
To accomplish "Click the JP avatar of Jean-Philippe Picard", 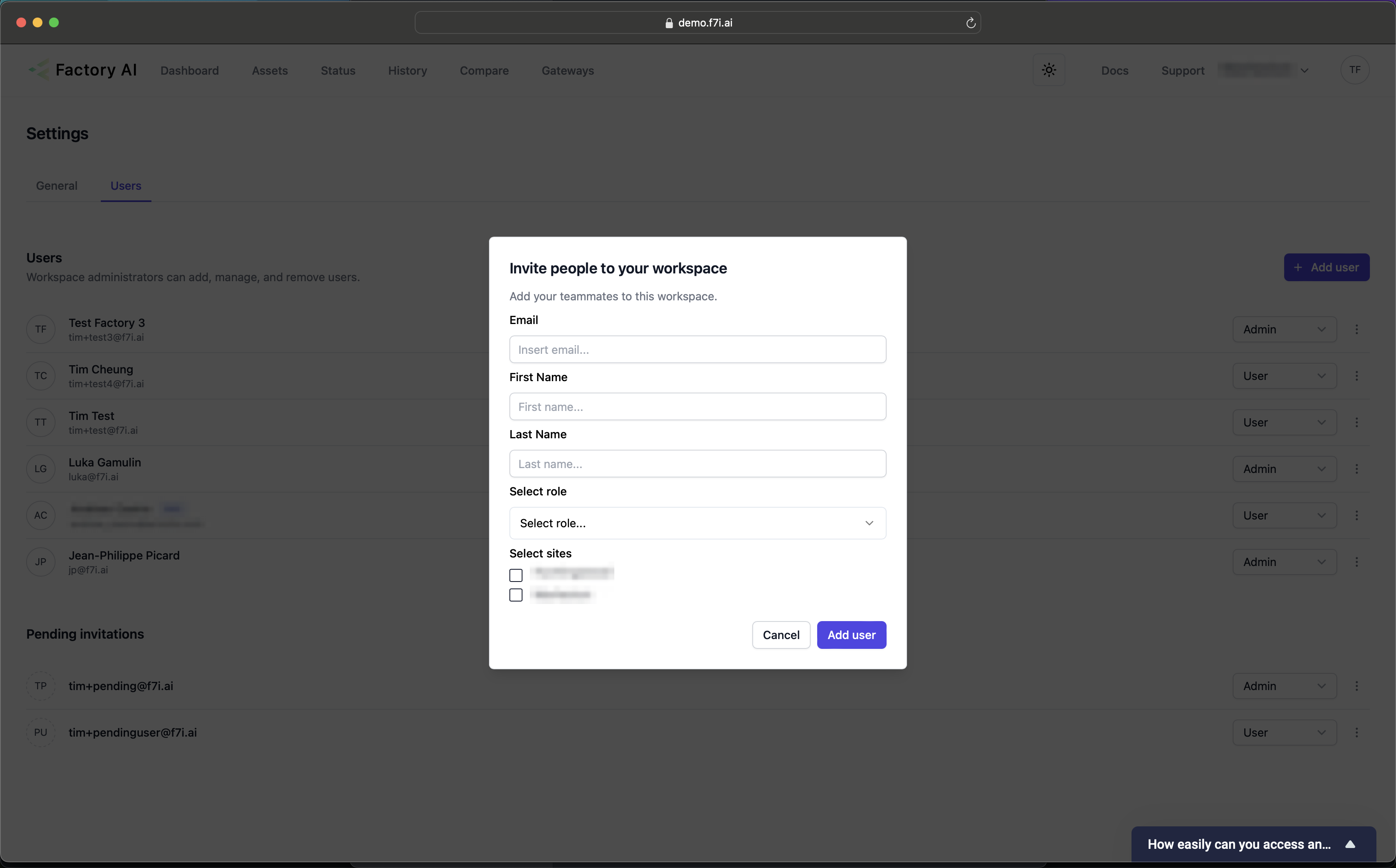I will [41, 562].
